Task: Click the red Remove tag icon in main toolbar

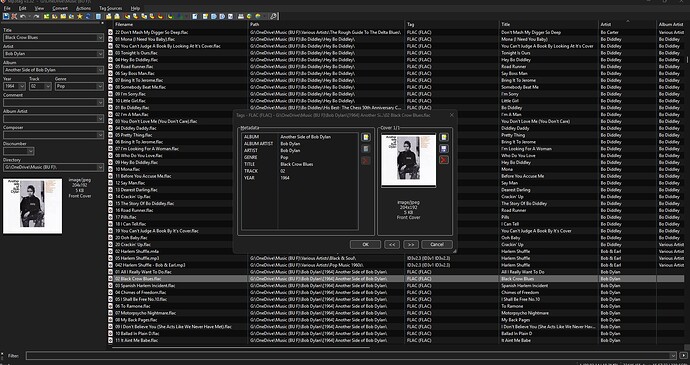Action: (14, 16)
